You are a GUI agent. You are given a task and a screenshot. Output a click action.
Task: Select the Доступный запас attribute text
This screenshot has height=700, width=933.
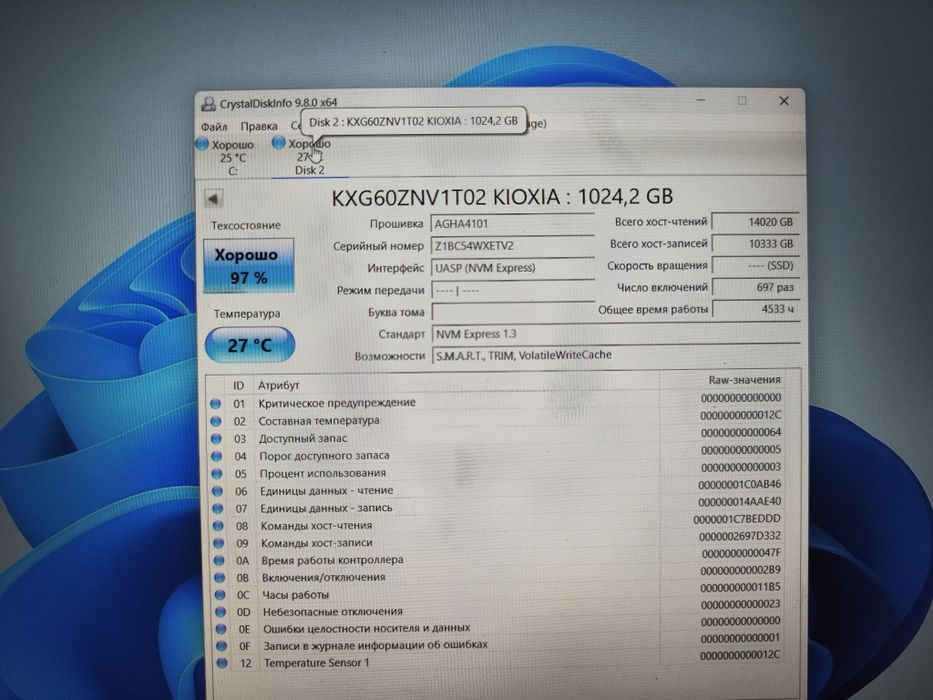pos(303,439)
